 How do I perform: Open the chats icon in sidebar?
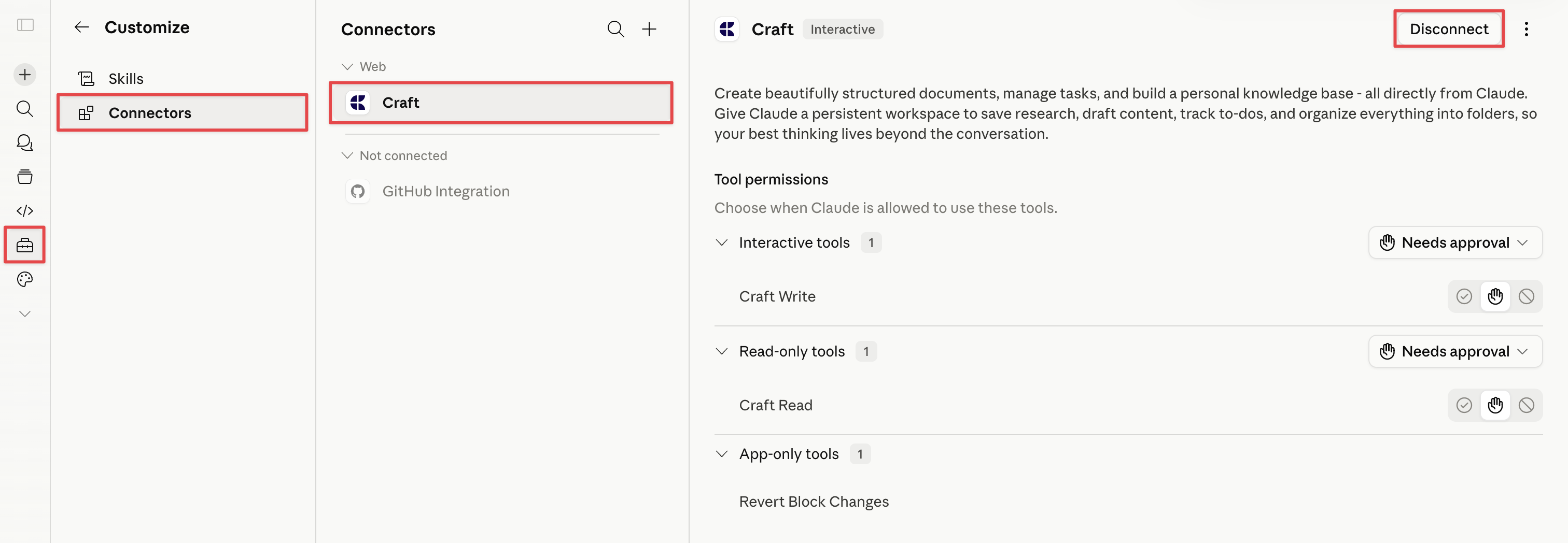[25, 143]
